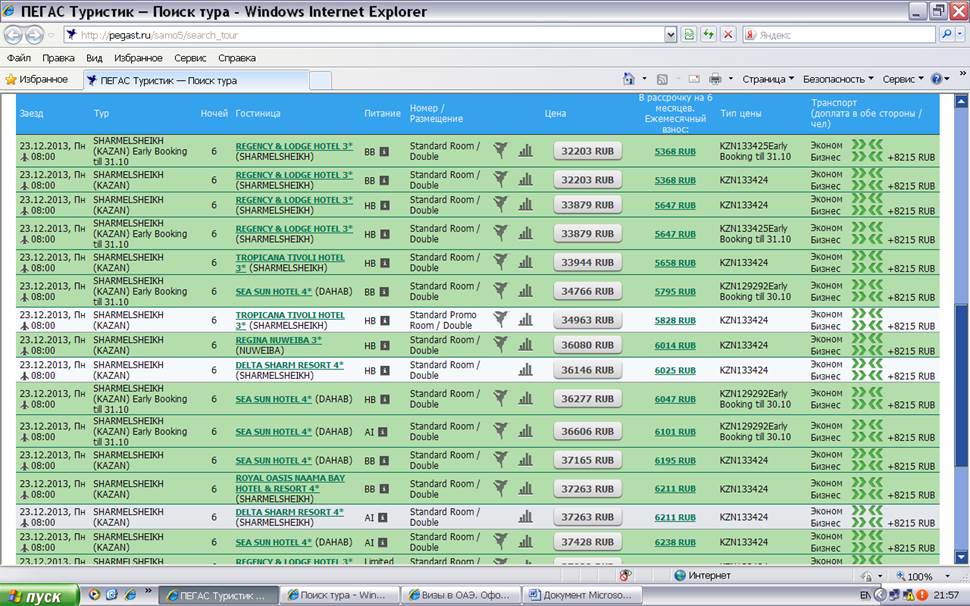Open the blue Help question mark icon

click(937, 79)
